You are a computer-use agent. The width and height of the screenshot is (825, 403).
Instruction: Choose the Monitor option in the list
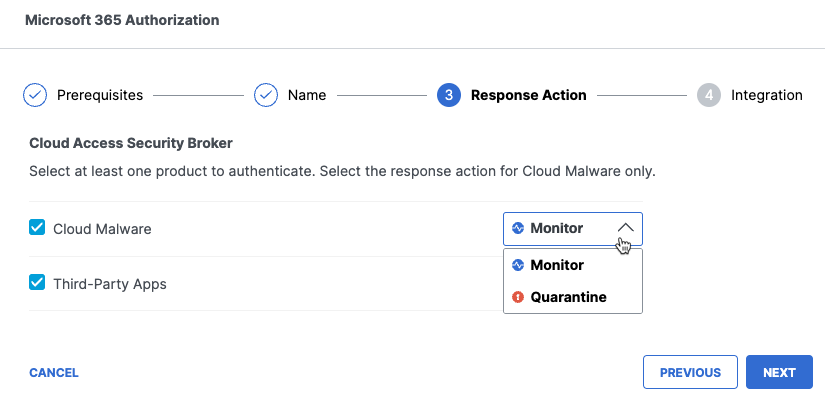(573, 265)
